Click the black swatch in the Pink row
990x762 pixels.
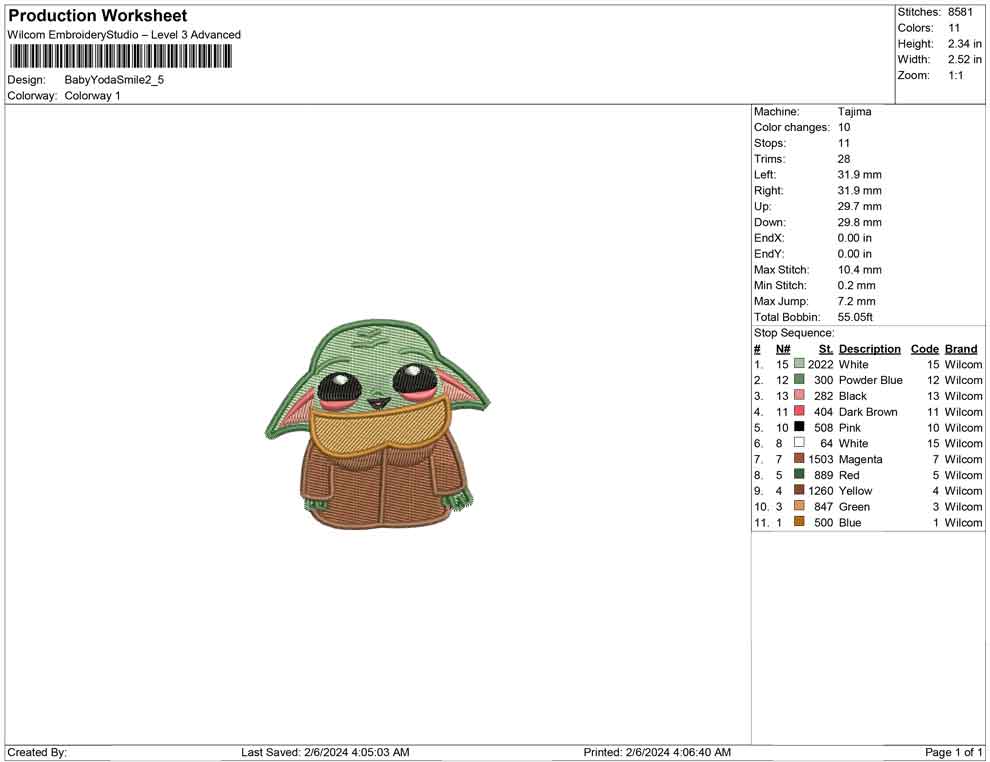point(799,427)
